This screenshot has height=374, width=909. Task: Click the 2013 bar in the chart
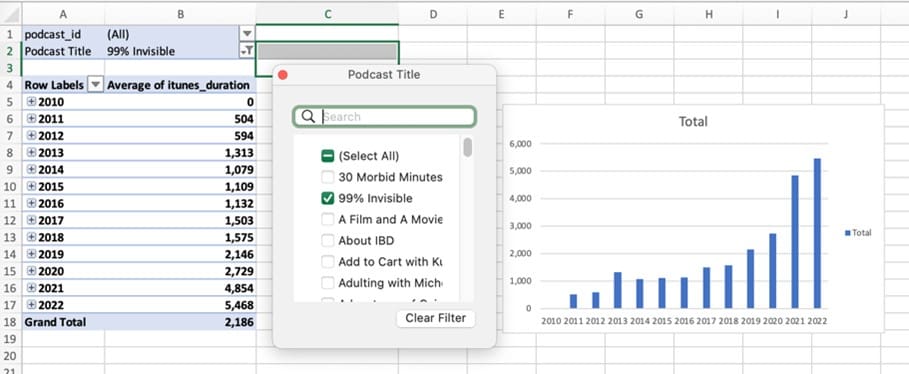click(x=617, y=290)
